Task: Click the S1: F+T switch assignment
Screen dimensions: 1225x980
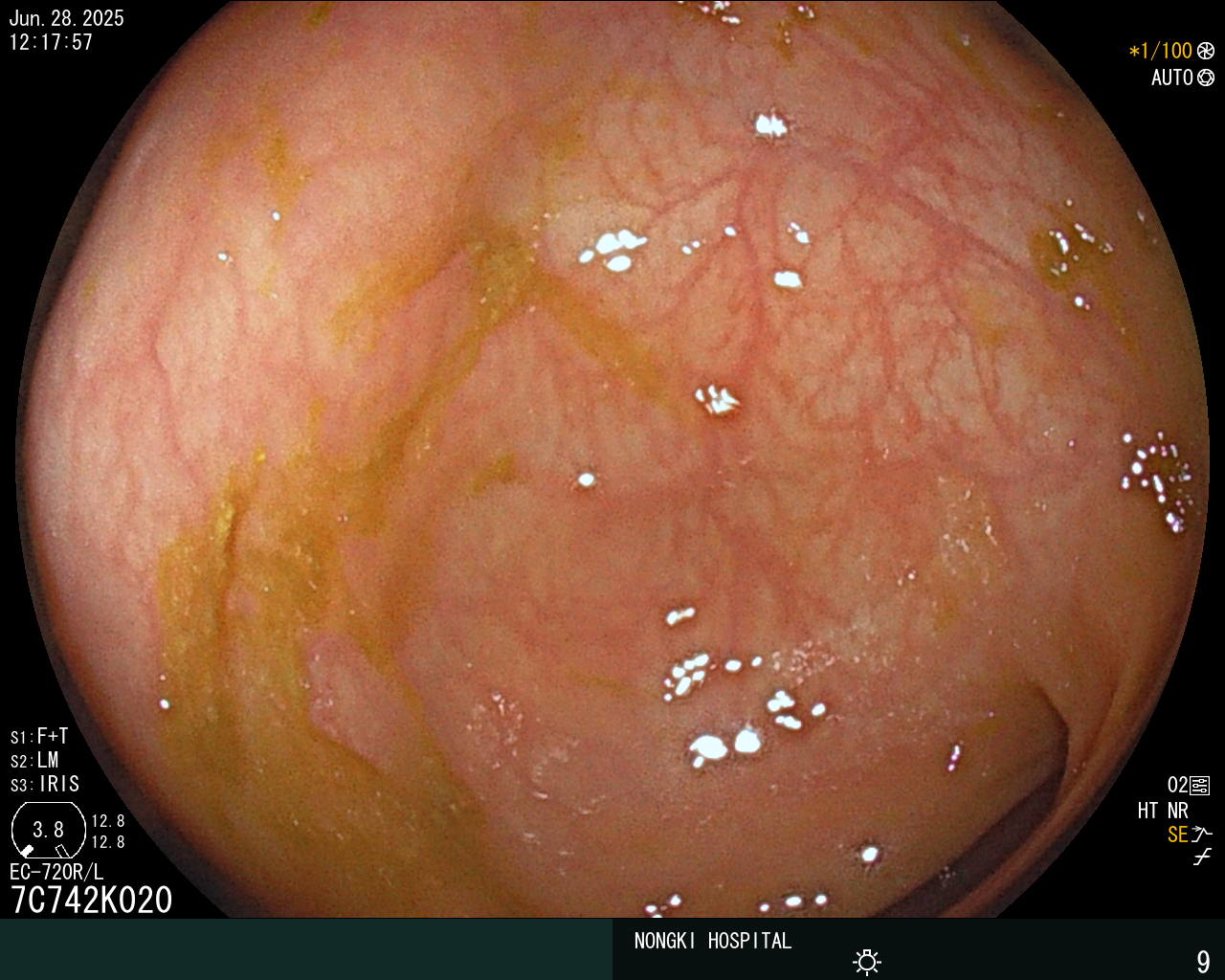Action: [x=39, y=736]
